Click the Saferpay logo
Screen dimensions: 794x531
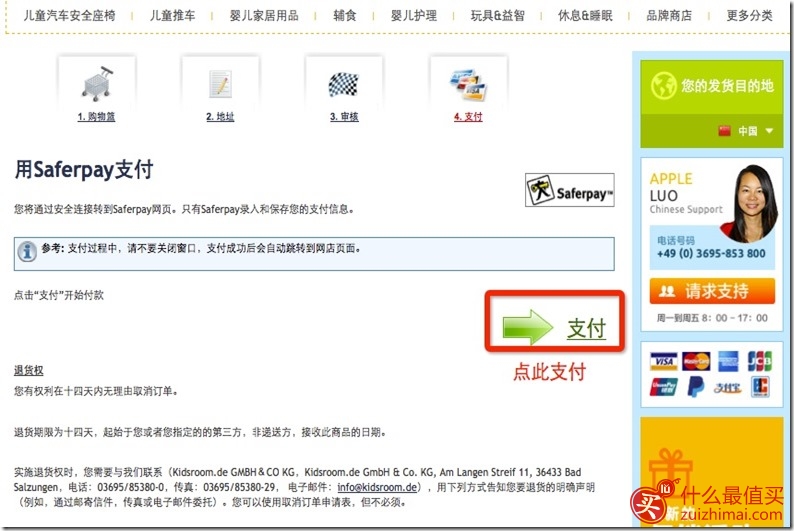[570, 190]
